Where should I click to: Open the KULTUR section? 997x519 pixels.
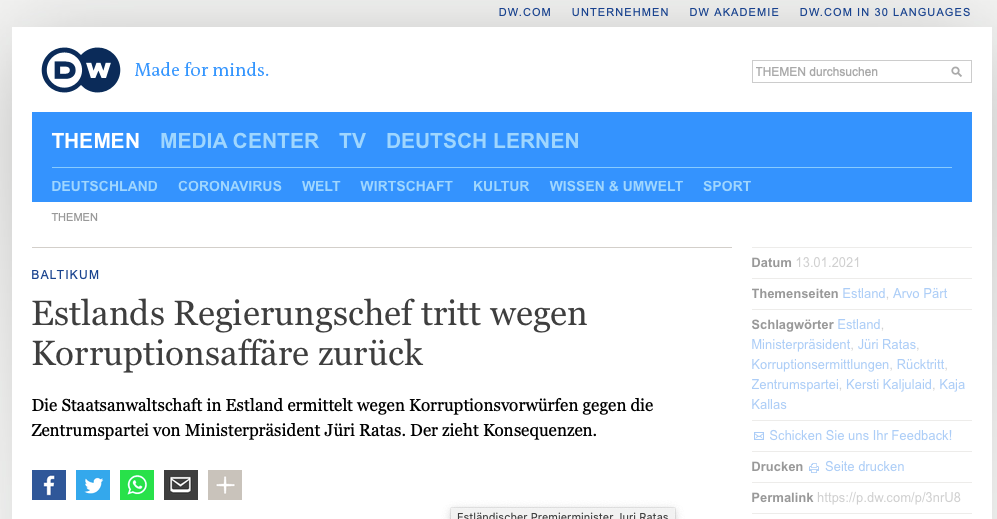501,186
